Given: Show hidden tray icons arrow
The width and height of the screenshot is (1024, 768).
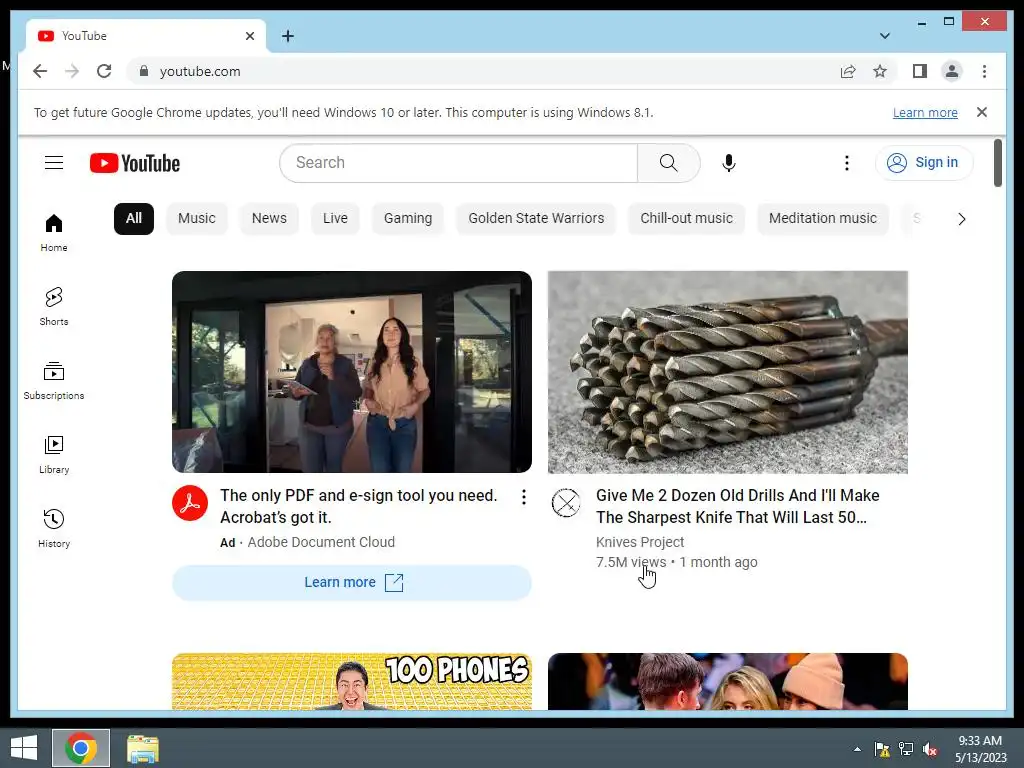Looking at the screenshot, I should click(857, 749).
